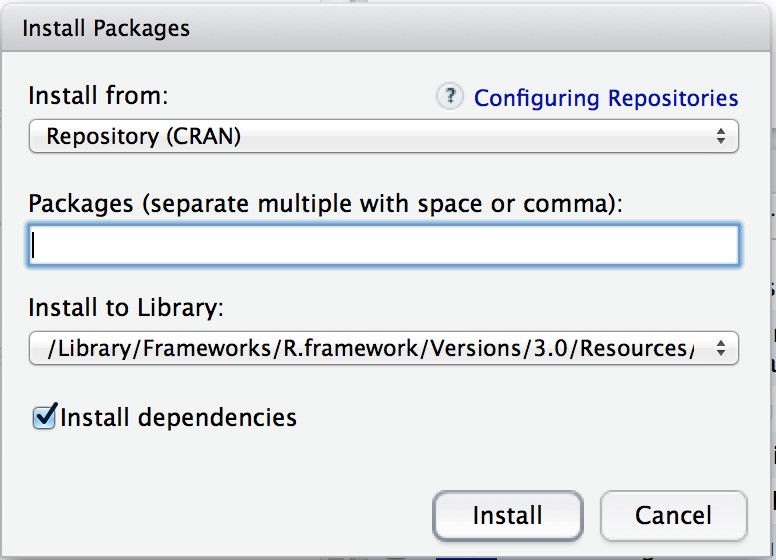Expand the Install to Library dropdown
The width and height of the screenshot is (776, 560).
point(383,348)
